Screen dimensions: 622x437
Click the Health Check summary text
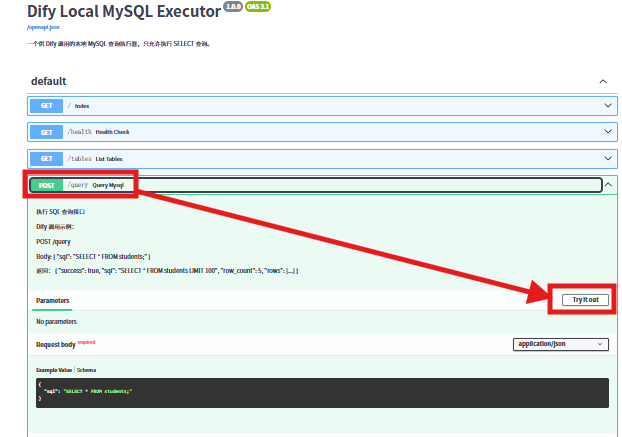coord(112,132)
